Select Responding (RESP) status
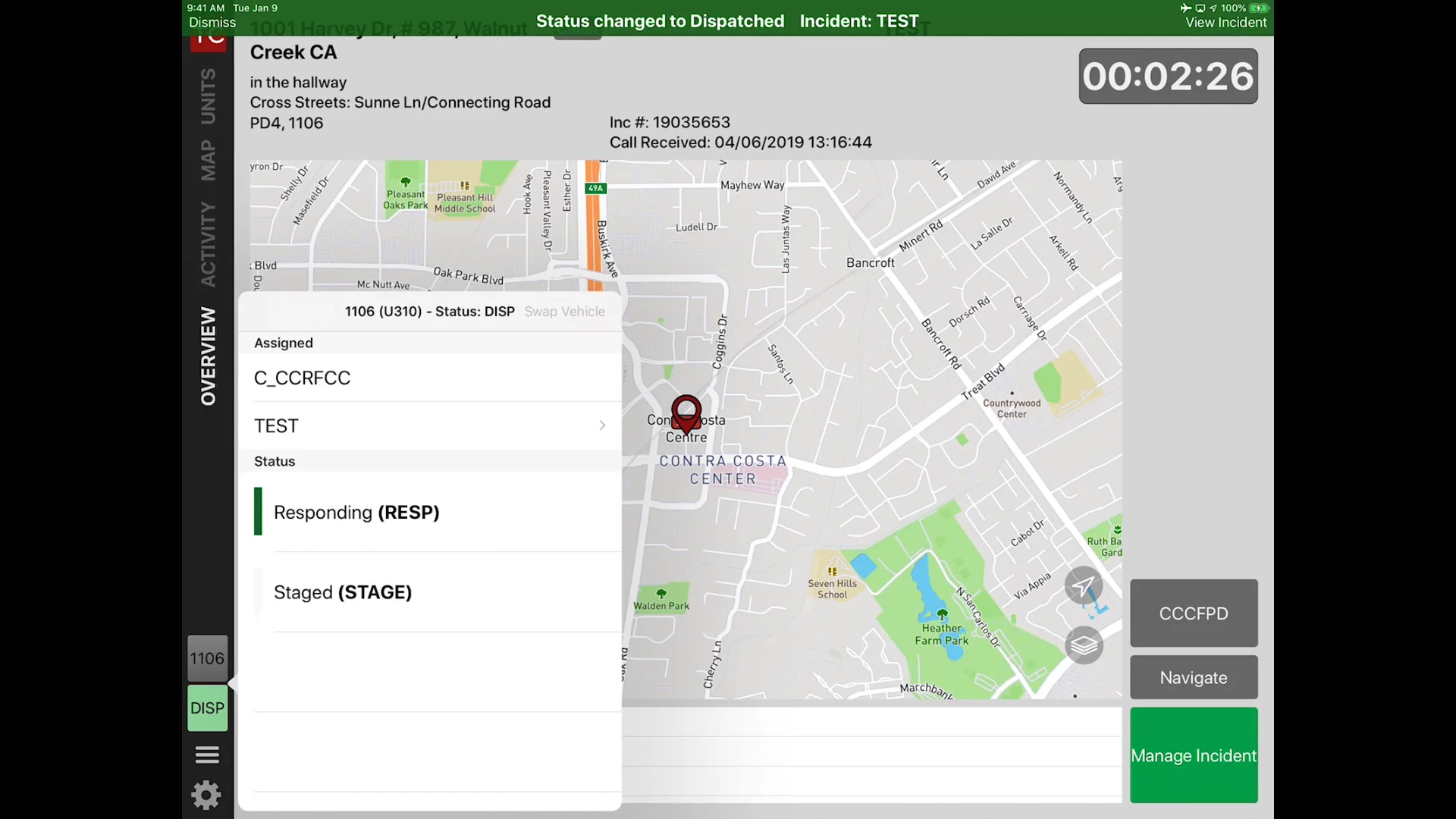Image resolution: width=1456 pixels, height=819 pixels. pyautogui.click(x=356, y=512)
